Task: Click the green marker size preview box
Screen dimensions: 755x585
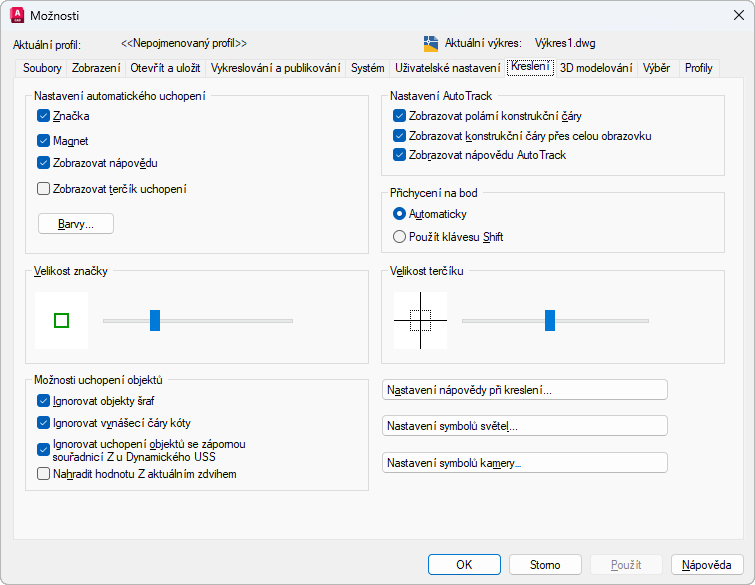Action: tap(61, 320)
